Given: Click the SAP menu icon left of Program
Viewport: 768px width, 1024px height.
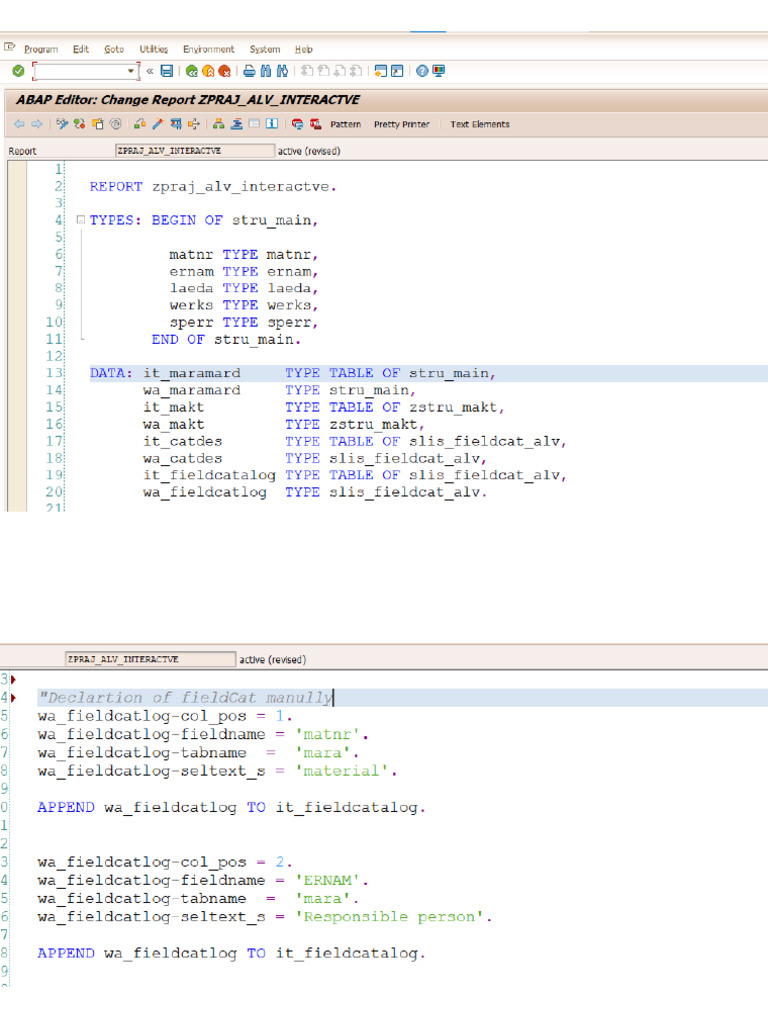Looking at the screenshot, I should tap(10, 48).
